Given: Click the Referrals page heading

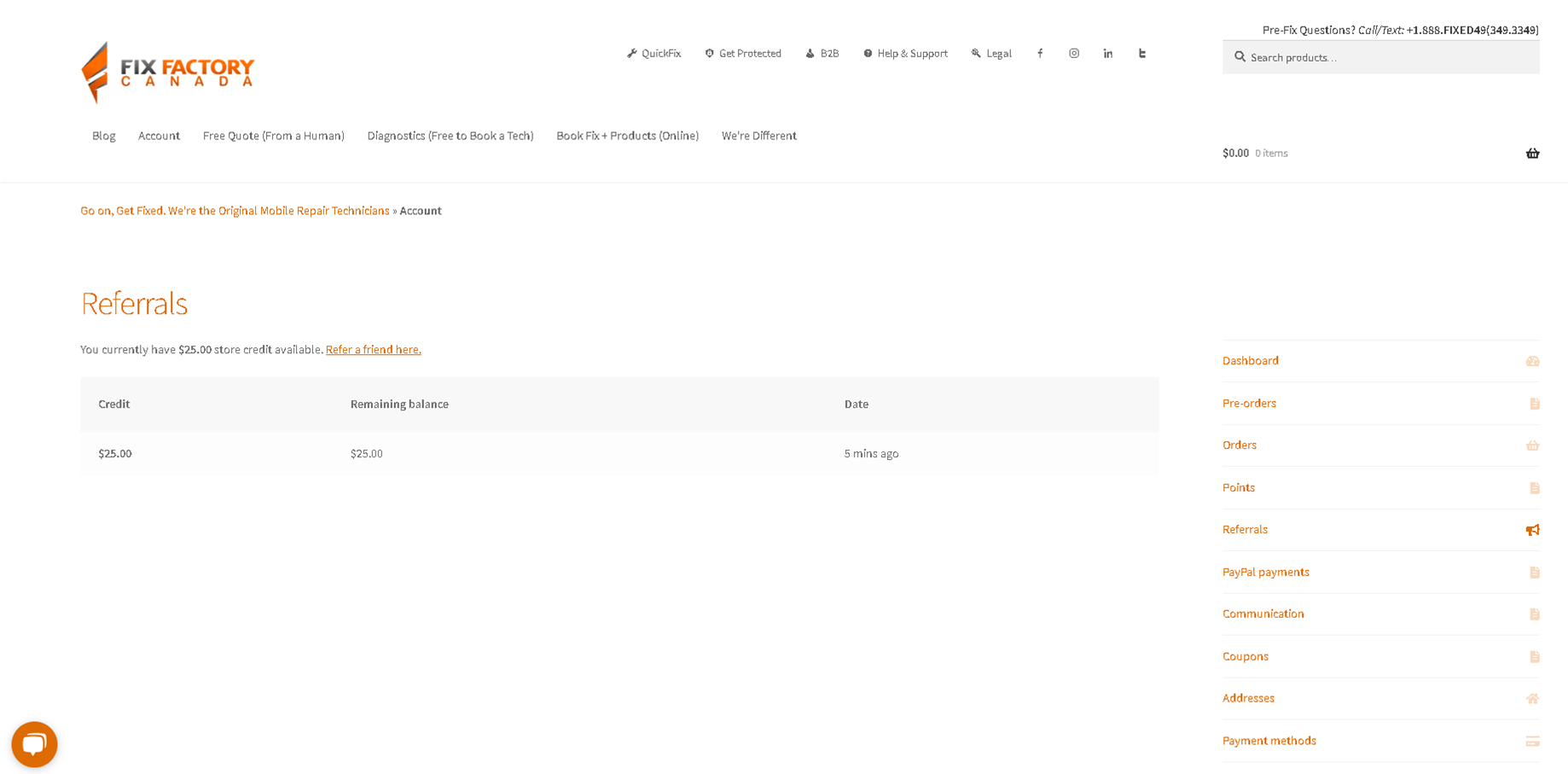Looking at the screenshot, I should (134, 304).
